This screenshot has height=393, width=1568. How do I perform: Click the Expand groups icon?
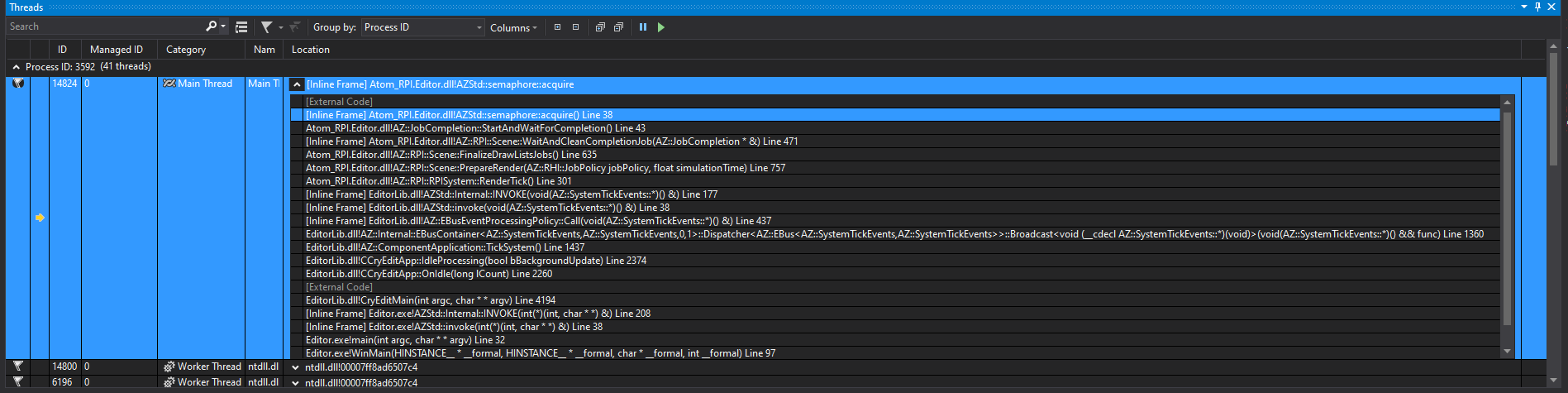click(557, 27)
